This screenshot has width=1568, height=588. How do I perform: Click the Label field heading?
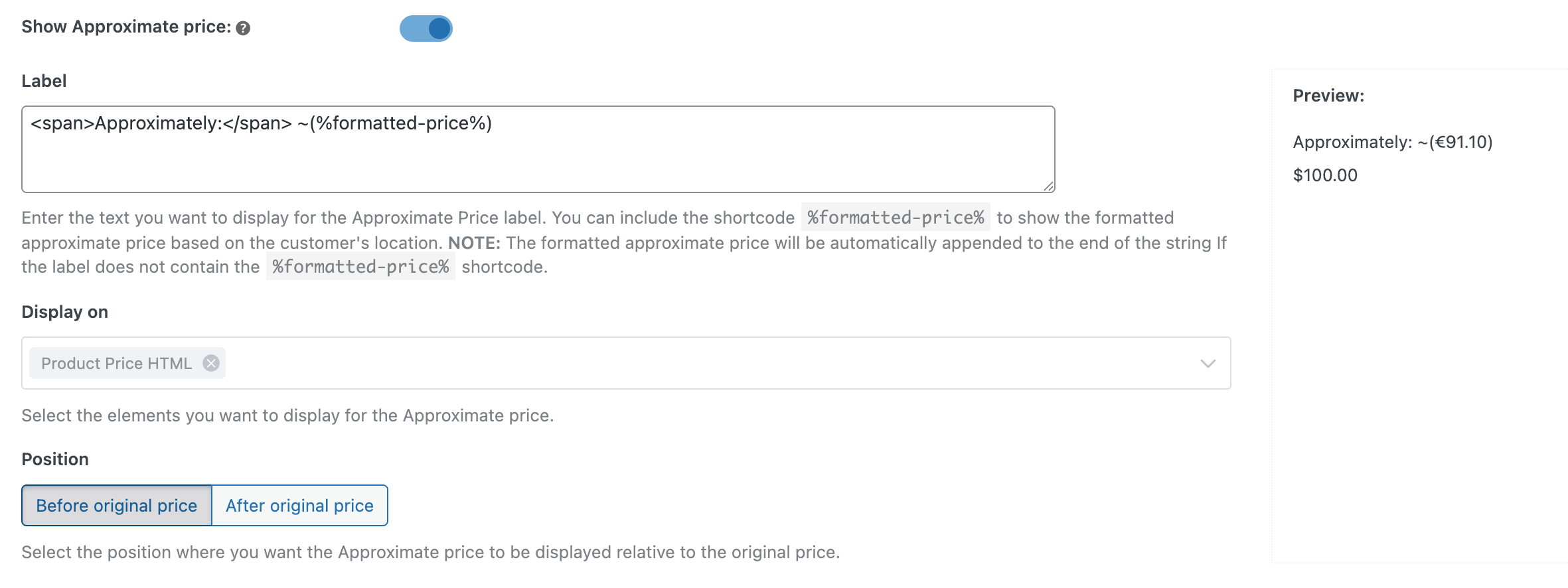click(44, 81)
